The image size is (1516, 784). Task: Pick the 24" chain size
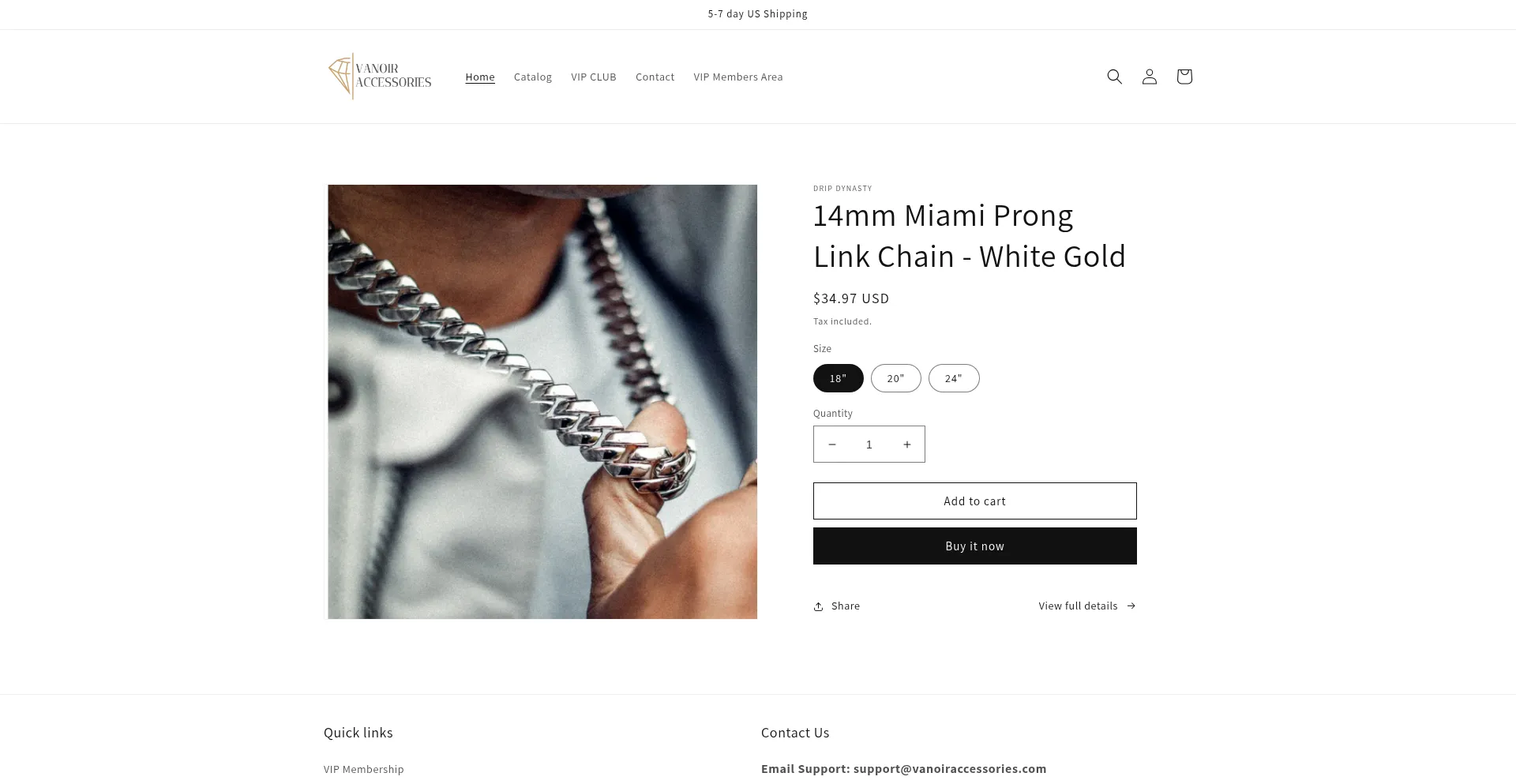click(x=953, y=378)
